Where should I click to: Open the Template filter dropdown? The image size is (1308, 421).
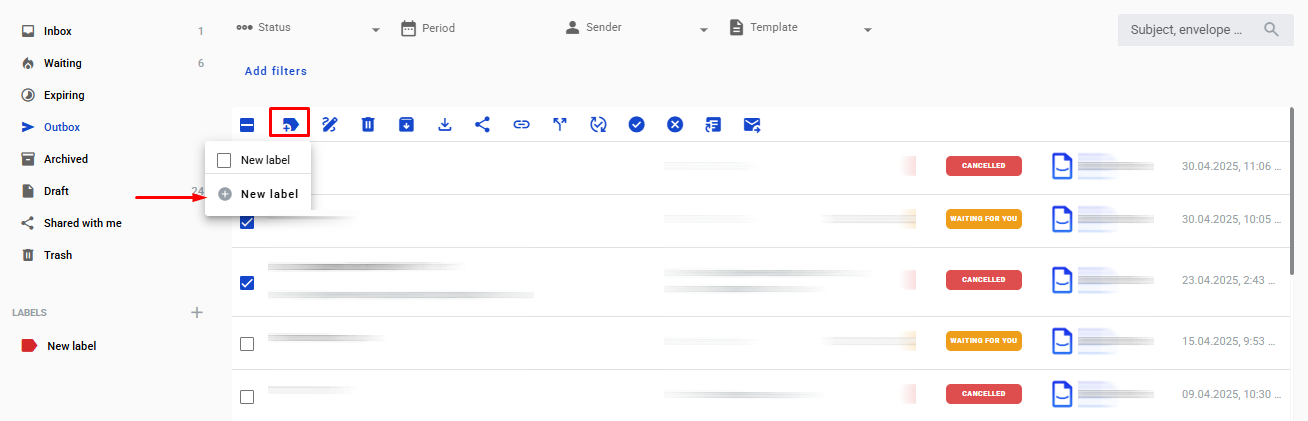(x=801, y=28)
